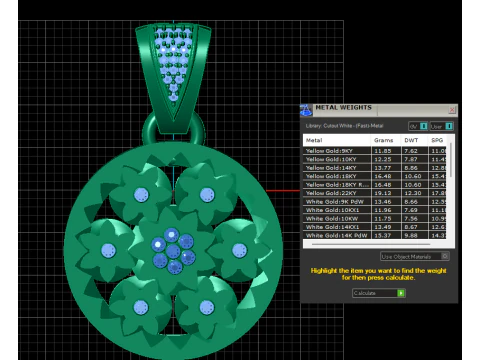This screenshot has height=360, width=480.
Task: Select the White Gold:10KW row
Action: click(x=375, y=219)
